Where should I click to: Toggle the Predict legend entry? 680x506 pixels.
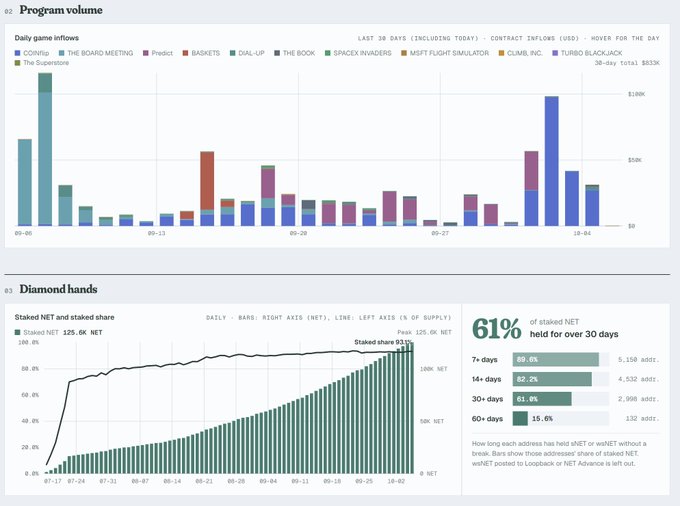coord(158,53)
